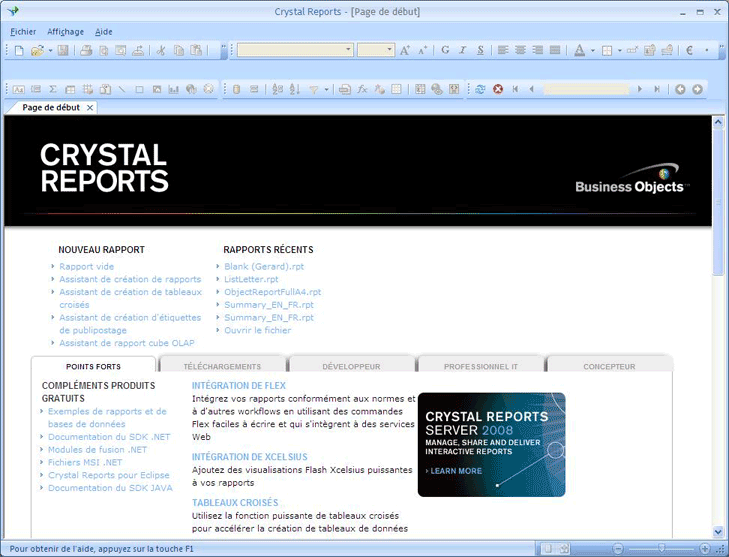
Task: Click the Open file folder icon
Action: (37, 51)
